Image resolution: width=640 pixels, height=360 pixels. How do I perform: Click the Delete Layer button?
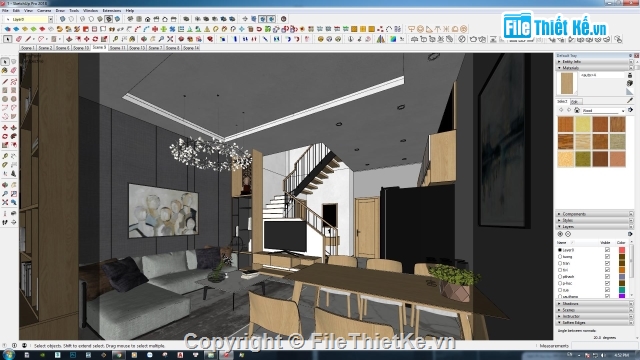(x=568, y=234)
